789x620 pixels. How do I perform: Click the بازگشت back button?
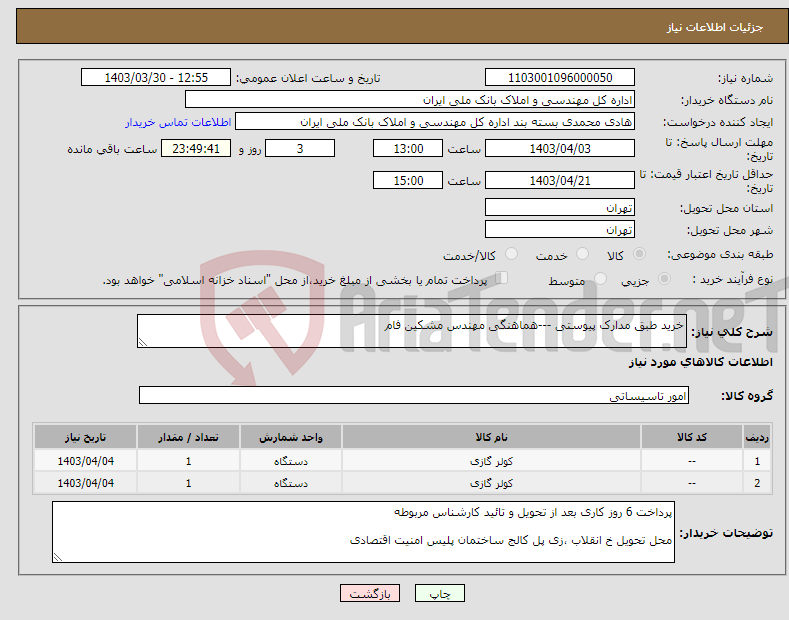[x=370, y=593]
